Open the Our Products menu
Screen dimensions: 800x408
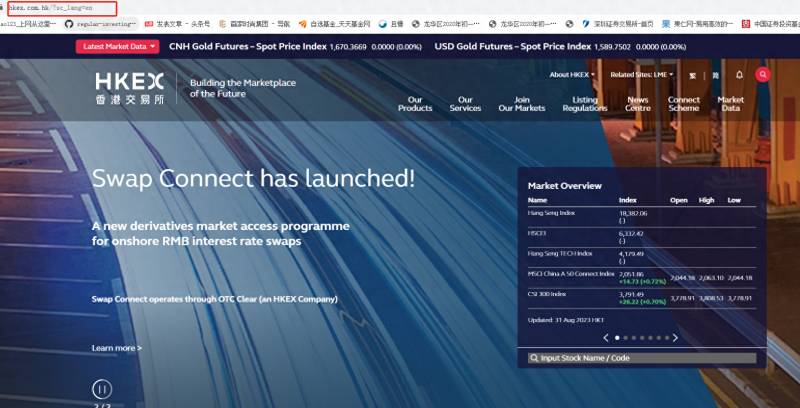[x=415, y=104]
